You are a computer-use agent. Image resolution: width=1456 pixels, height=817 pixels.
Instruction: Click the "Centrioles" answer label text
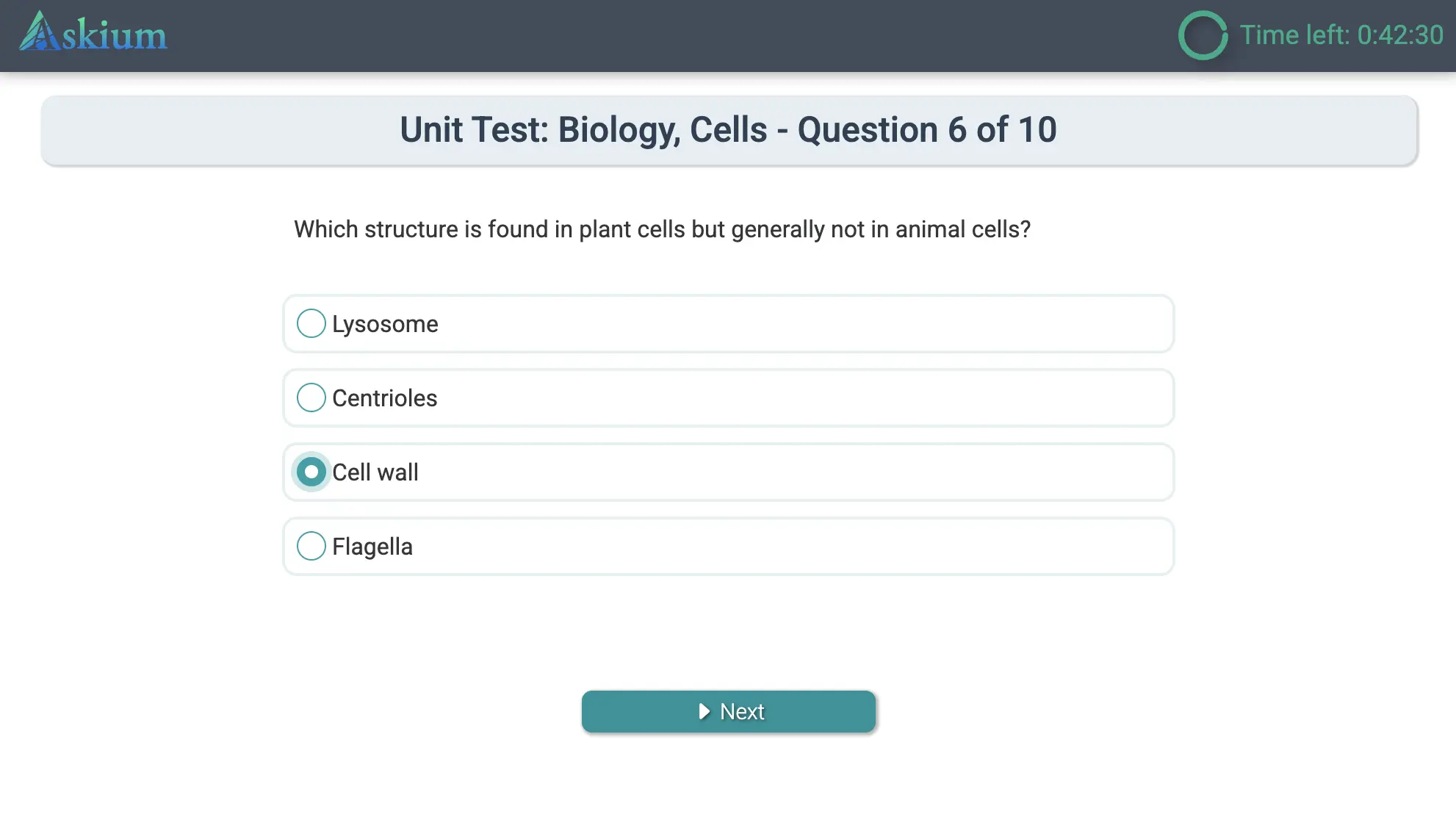click(384, 398)
